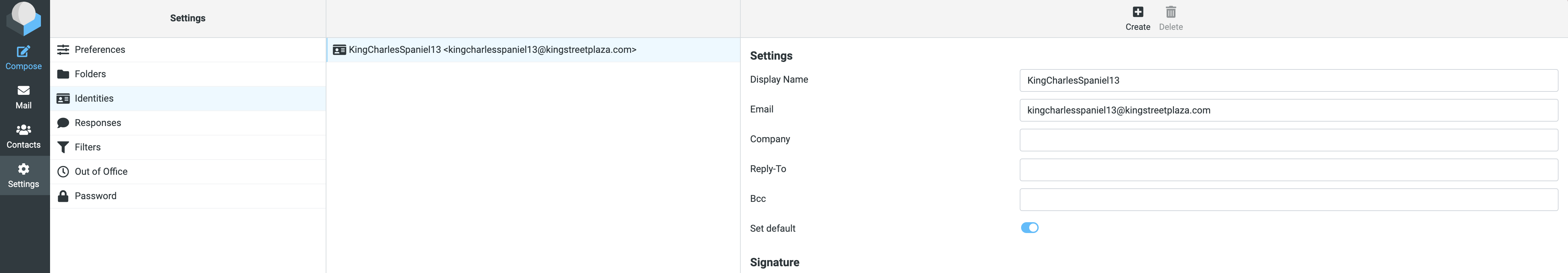Select the Identities settings section
This screenshot has height=273, width=1568.
(94, 99)
